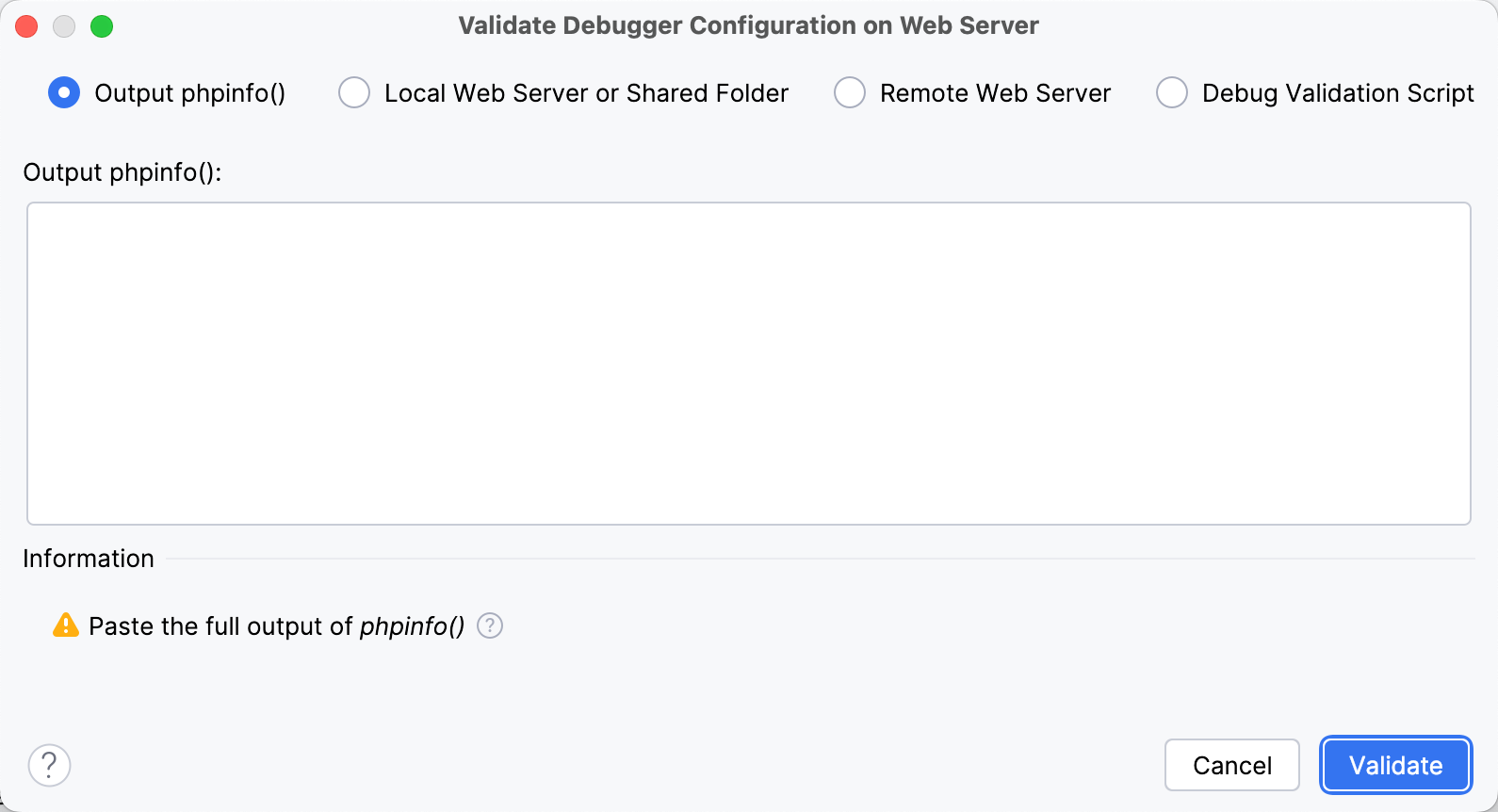Dismiss the dialog with Cancel
Image resolution: width=1498 pixels, height=812 pixels.
pos(1231,765)
